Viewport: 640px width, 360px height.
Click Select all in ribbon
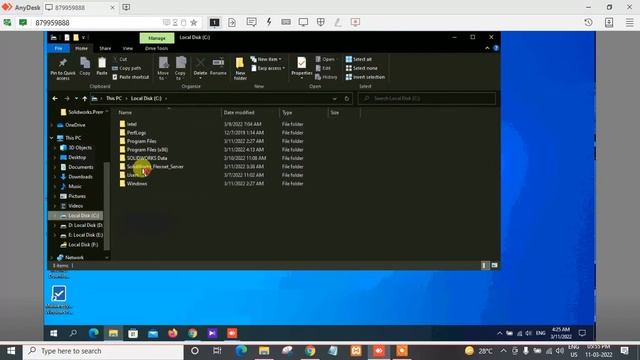[359, 59]
